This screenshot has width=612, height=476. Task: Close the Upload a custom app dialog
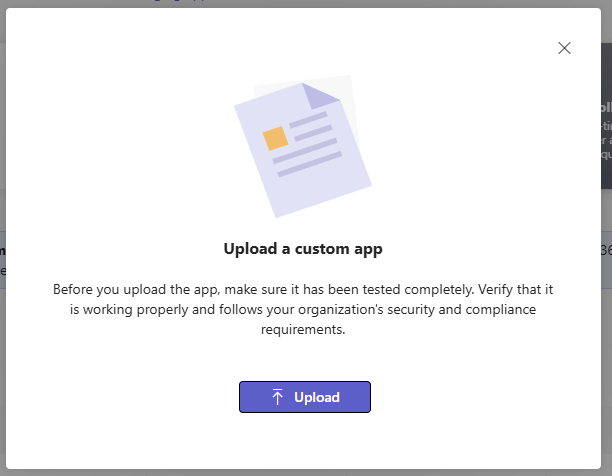click(564, 48)
